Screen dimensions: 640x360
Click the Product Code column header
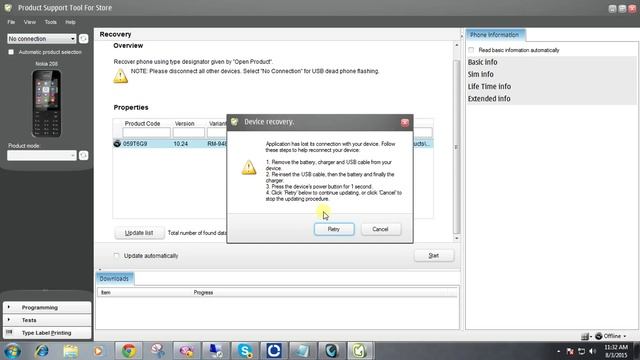point(142,123)
